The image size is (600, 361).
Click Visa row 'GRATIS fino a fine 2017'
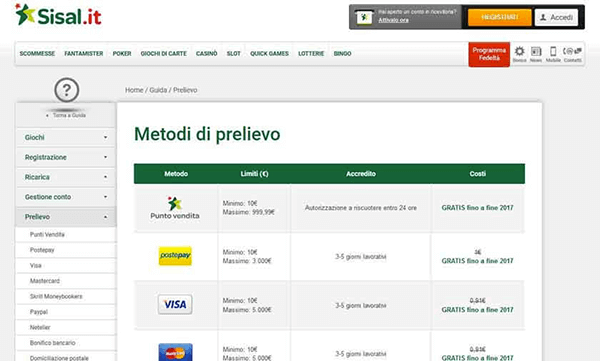click(x=478, y=310)
